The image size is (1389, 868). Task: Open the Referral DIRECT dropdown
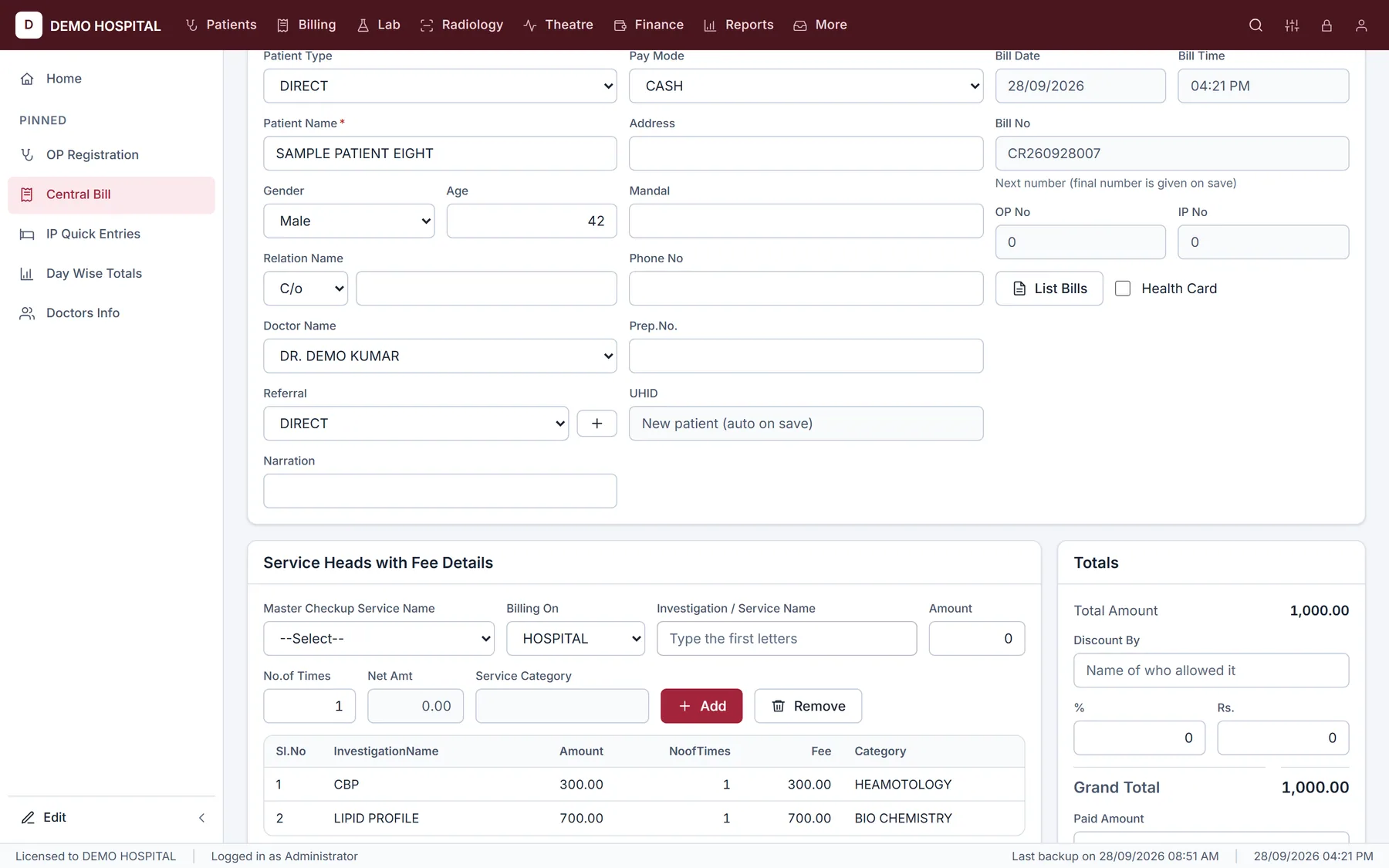point(416,424)
